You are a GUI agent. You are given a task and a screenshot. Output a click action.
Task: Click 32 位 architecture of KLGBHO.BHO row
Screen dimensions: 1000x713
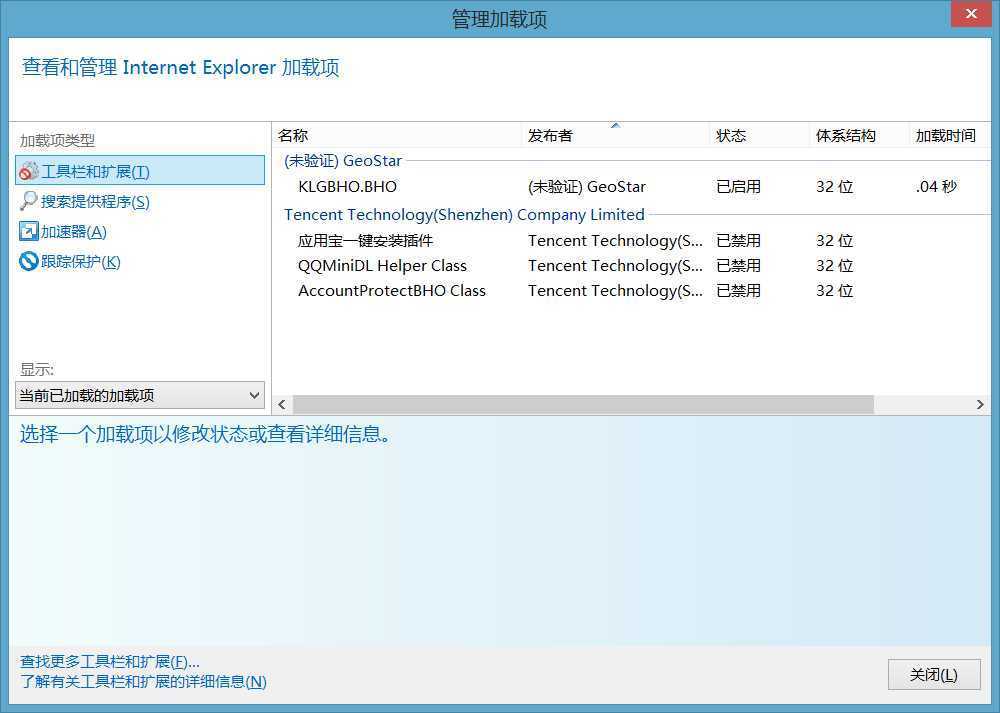[x=834, y=187]
